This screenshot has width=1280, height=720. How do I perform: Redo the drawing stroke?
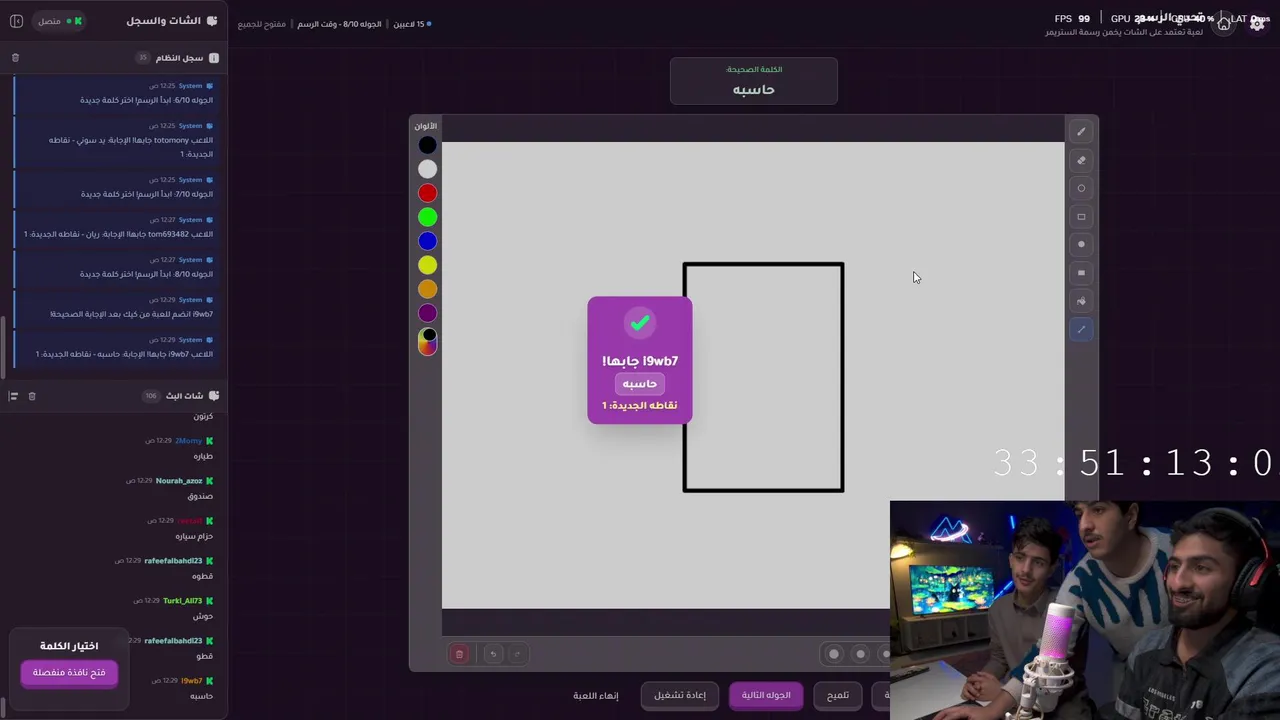pyautogui.click(x=517, y=654)
